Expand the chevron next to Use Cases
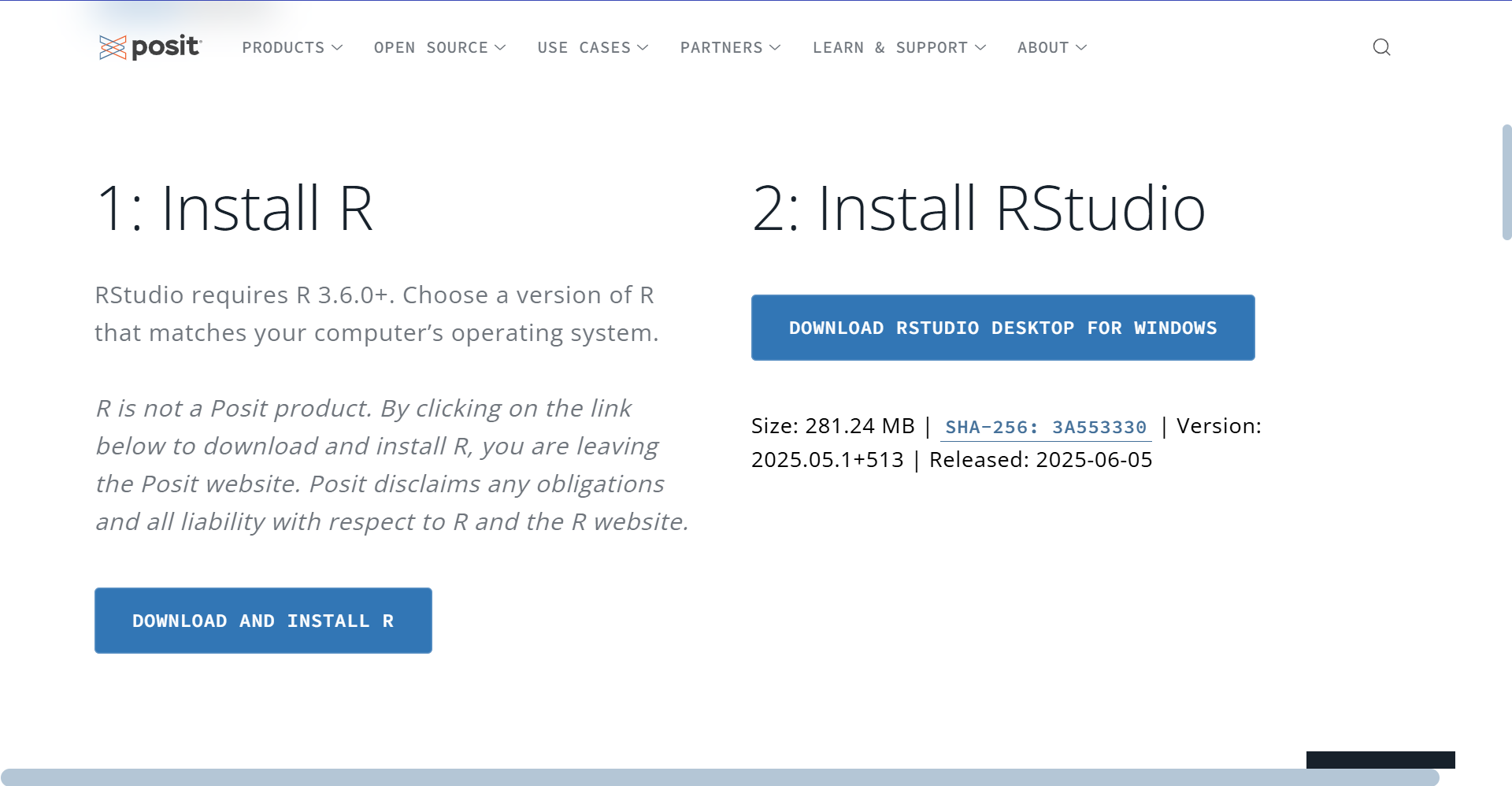The height and width of the screenshot is (786, 1512). (x=643, y=48)
